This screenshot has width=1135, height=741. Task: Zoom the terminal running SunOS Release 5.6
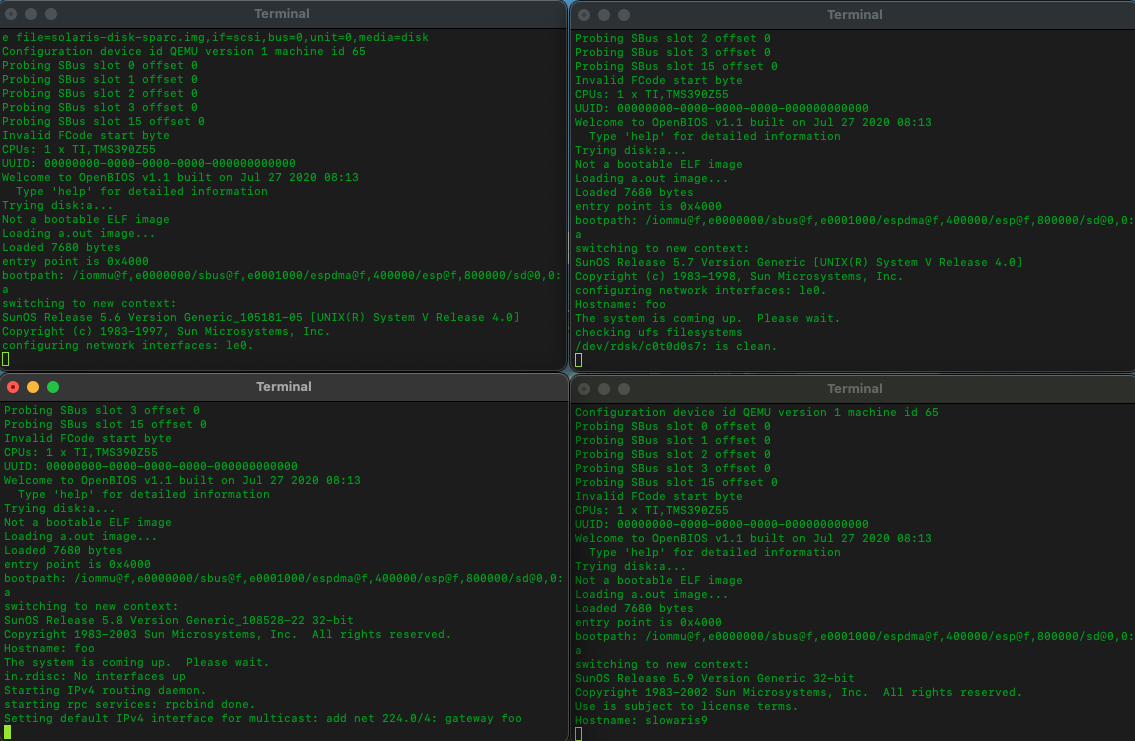tap(51, 15)
